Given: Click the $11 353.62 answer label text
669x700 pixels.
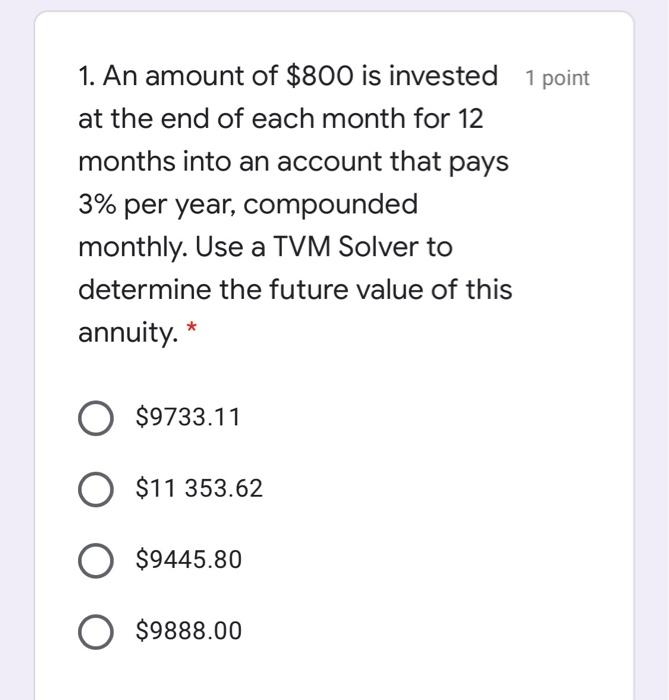Looking at the screenshot, I should point(199,488).
